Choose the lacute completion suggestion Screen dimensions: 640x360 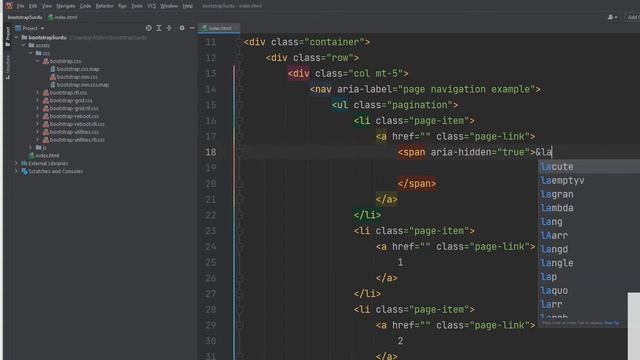(x=589, y=167)
